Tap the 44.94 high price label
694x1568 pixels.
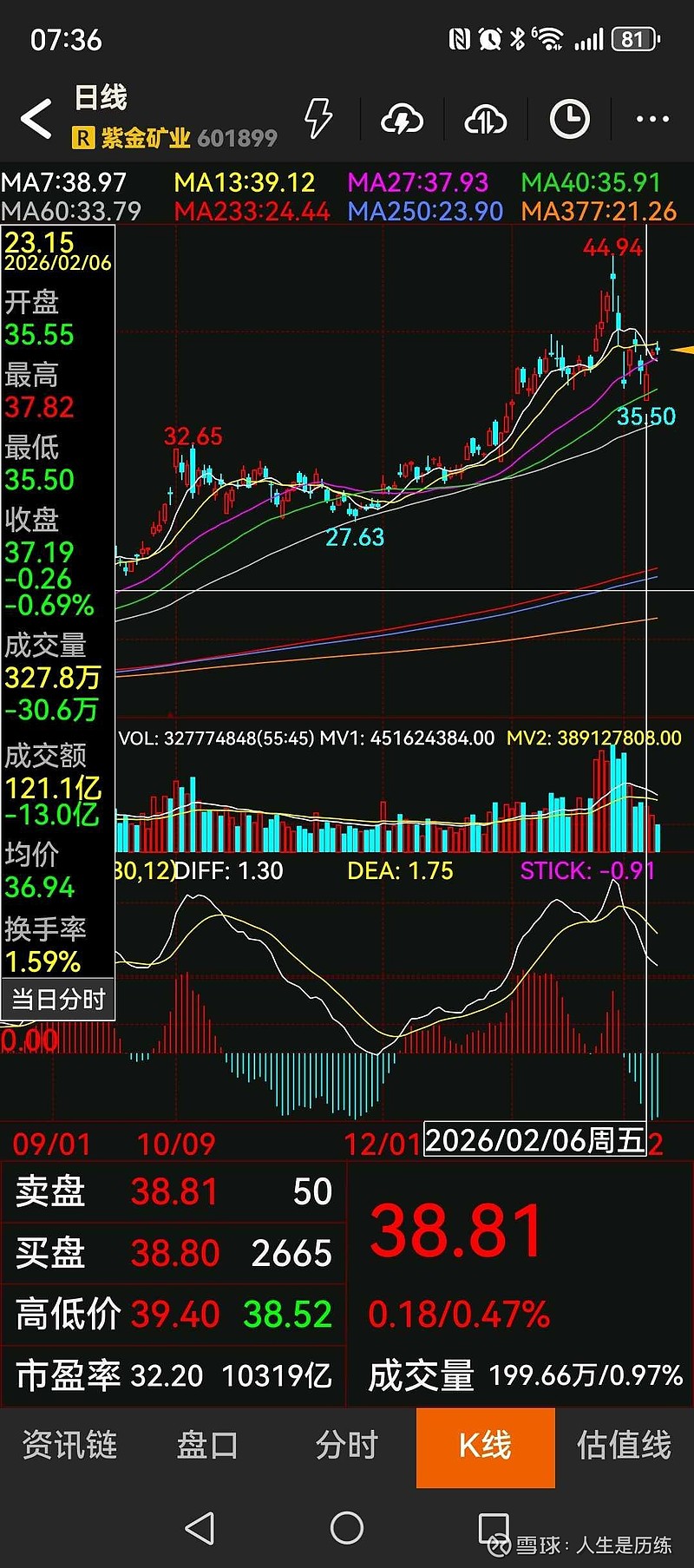tap(612, 248)
